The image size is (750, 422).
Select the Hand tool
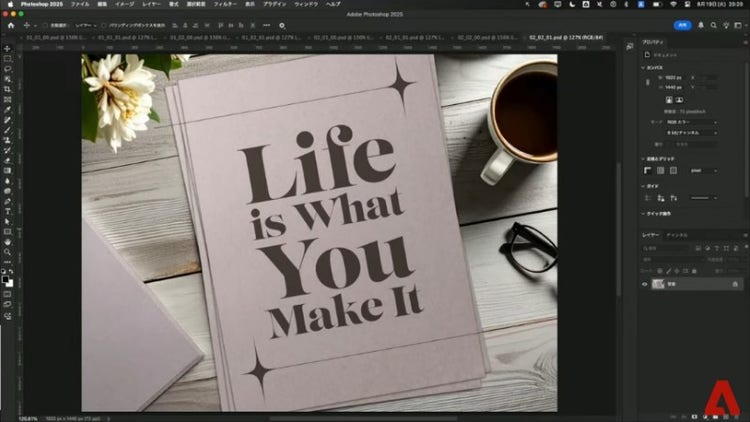(7, 241)
